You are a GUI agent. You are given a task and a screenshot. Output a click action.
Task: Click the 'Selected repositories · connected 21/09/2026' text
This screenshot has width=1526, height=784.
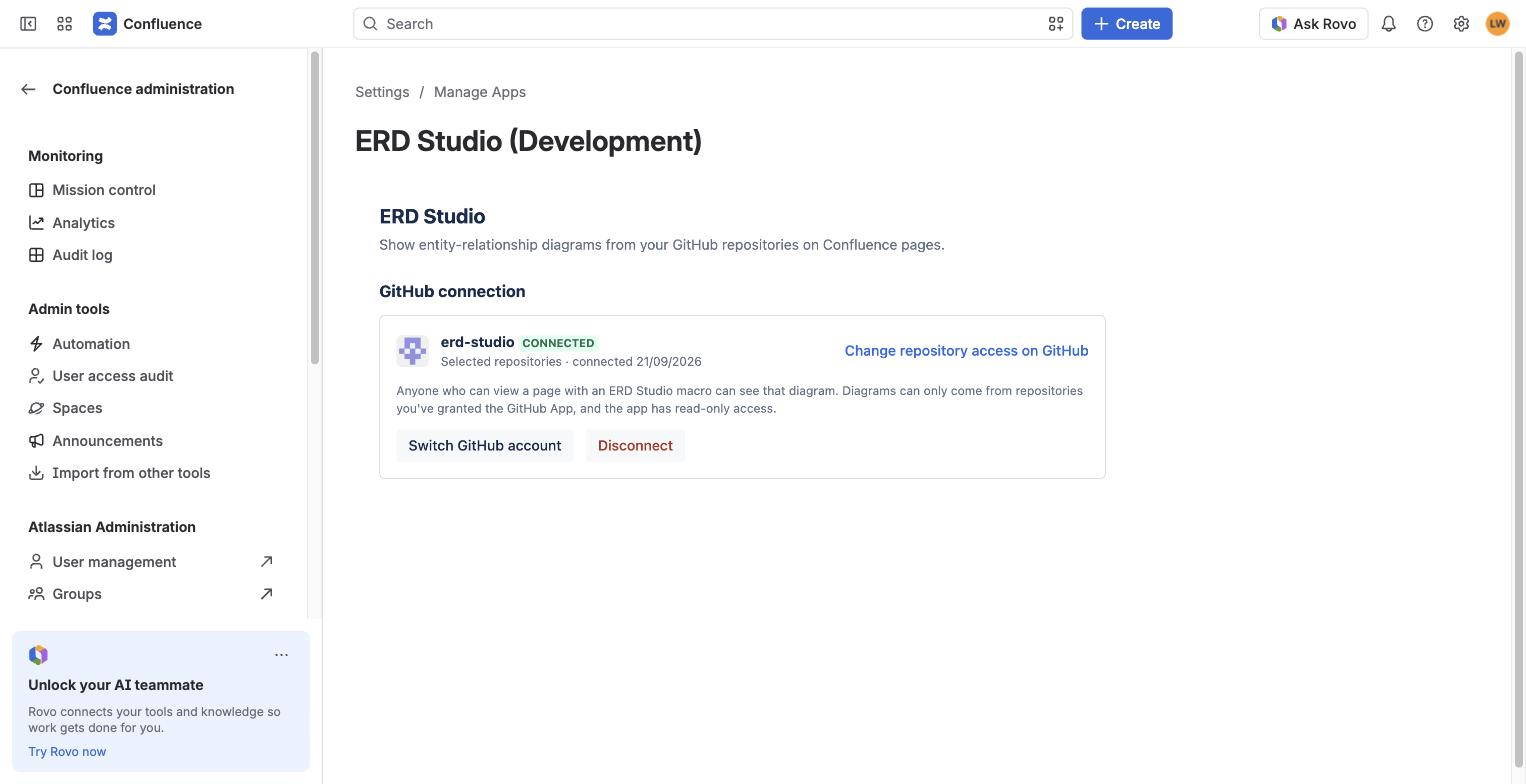[x=571, y=361]
